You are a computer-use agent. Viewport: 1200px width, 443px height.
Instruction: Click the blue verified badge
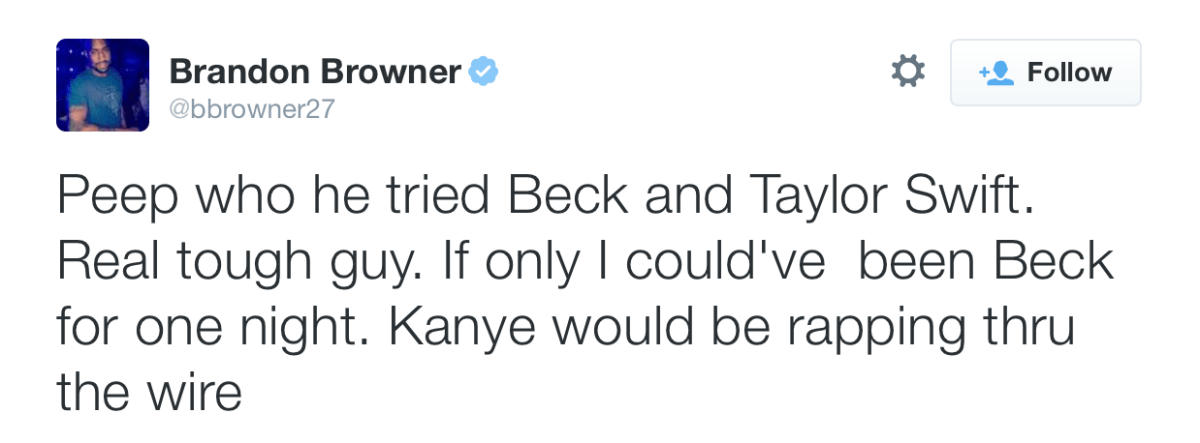pos(485,72)
